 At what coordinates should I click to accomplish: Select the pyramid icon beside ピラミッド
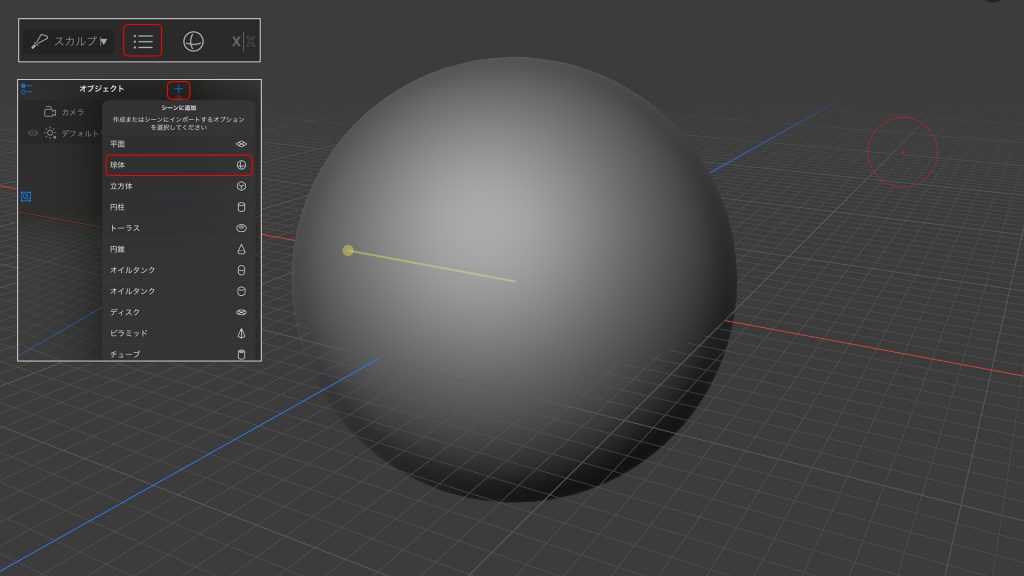click(x=240, y=333)
